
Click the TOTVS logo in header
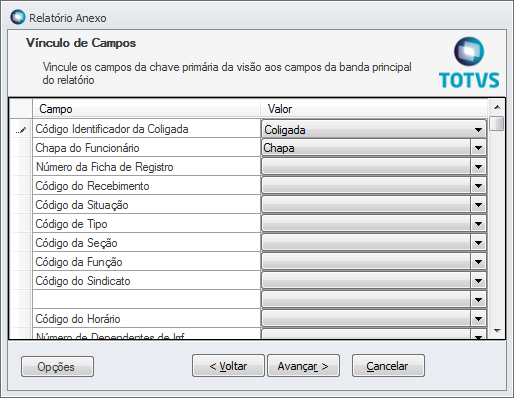click(469, 63)
